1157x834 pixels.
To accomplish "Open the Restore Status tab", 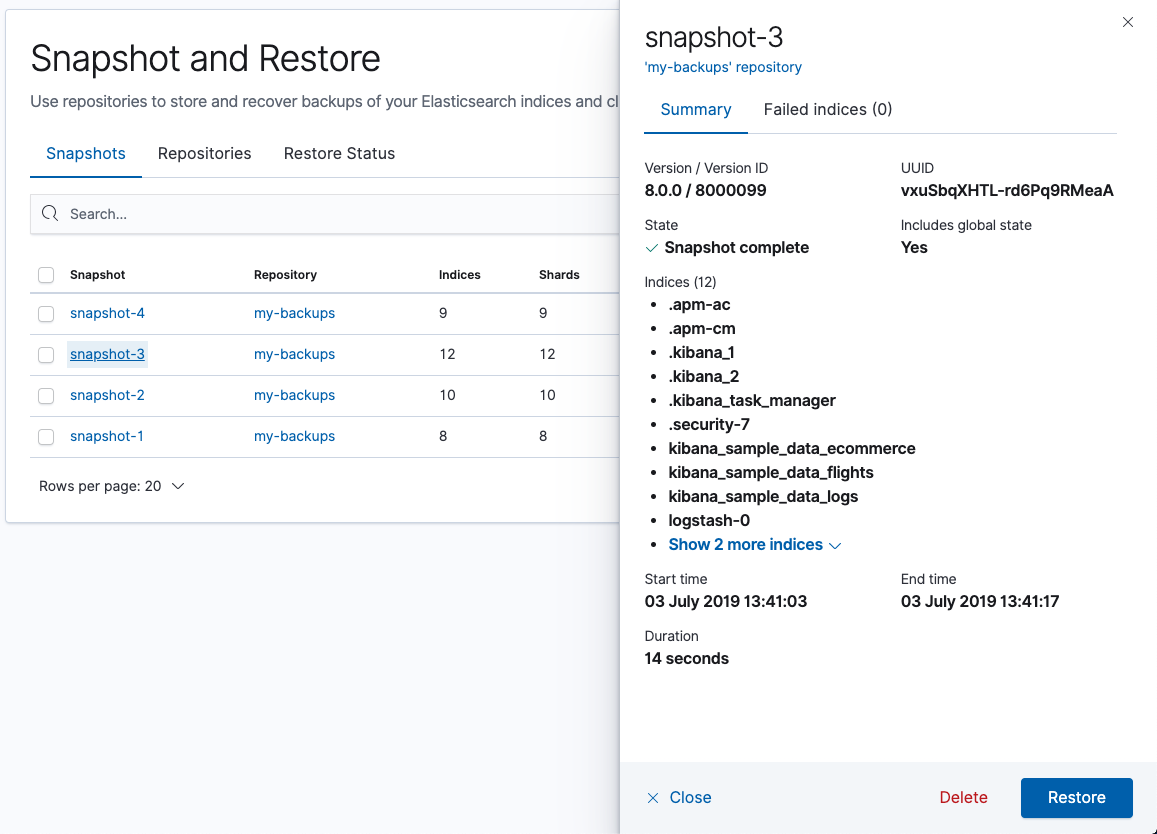I will [x=340, y=153].
